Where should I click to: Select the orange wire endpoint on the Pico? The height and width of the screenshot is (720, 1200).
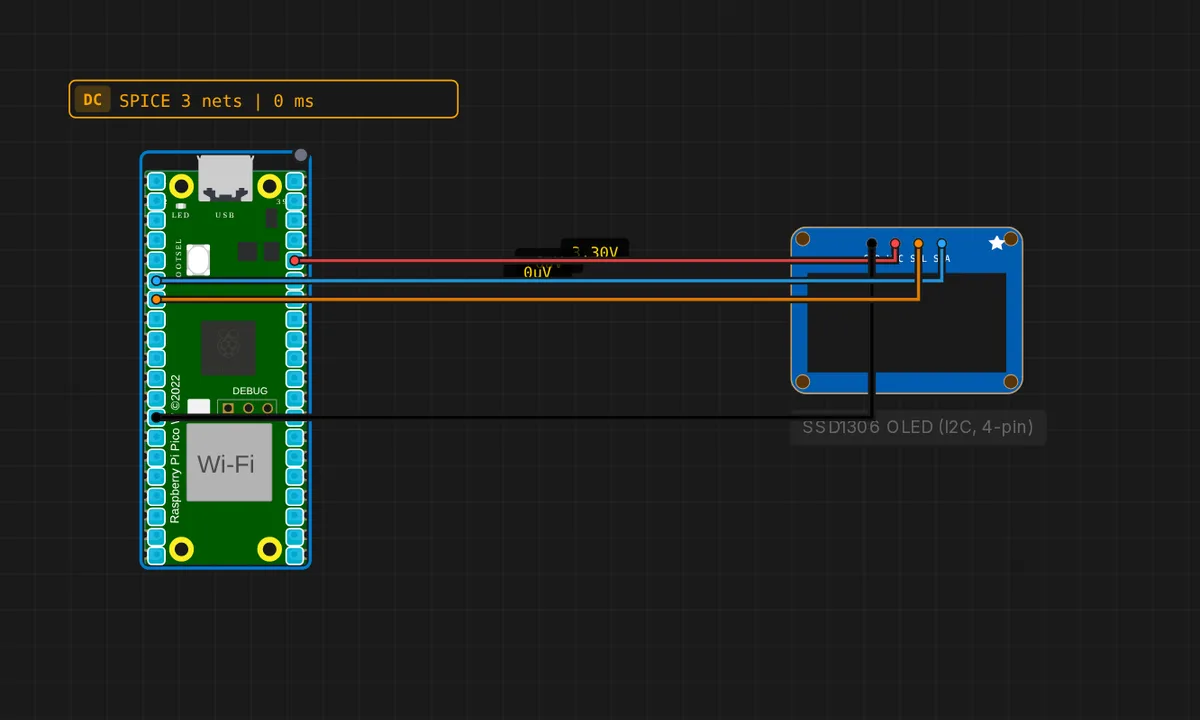click(x=156, y=299)
